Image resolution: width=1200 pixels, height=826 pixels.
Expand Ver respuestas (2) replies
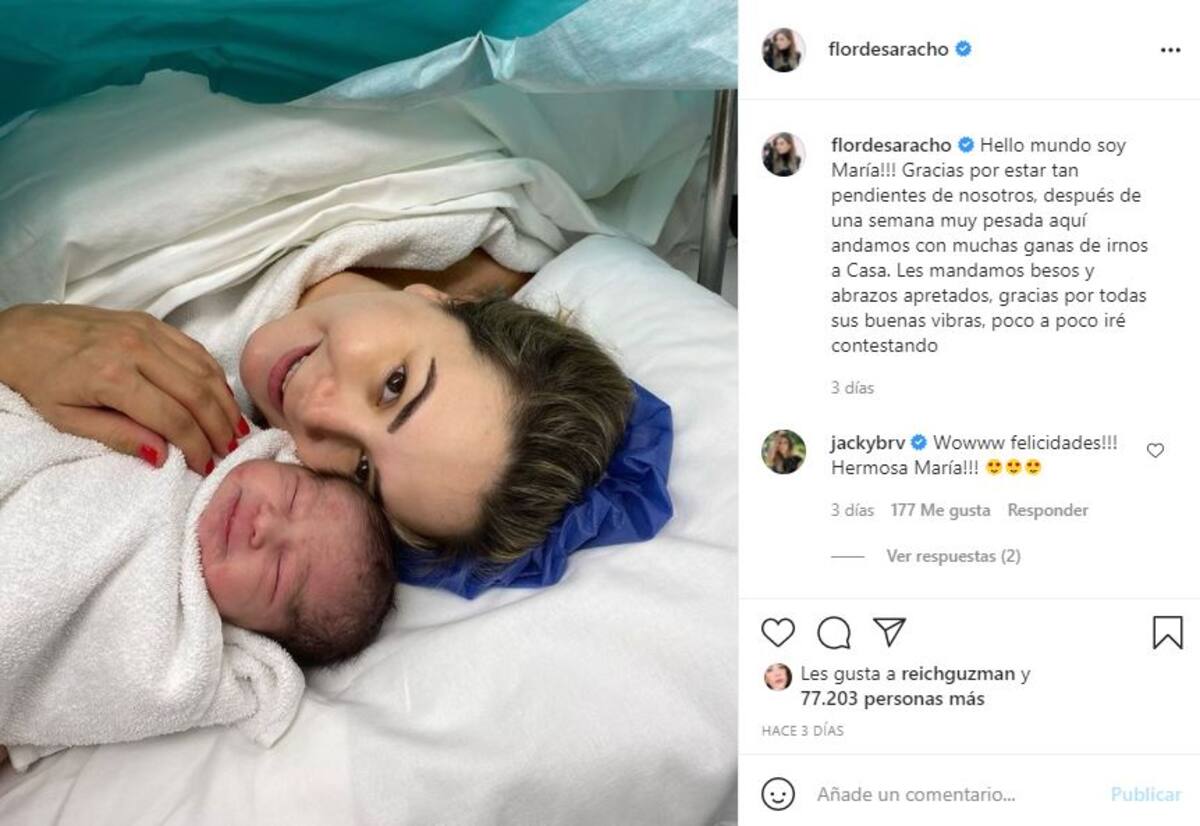pyautogui.click(x=953, y=556)
